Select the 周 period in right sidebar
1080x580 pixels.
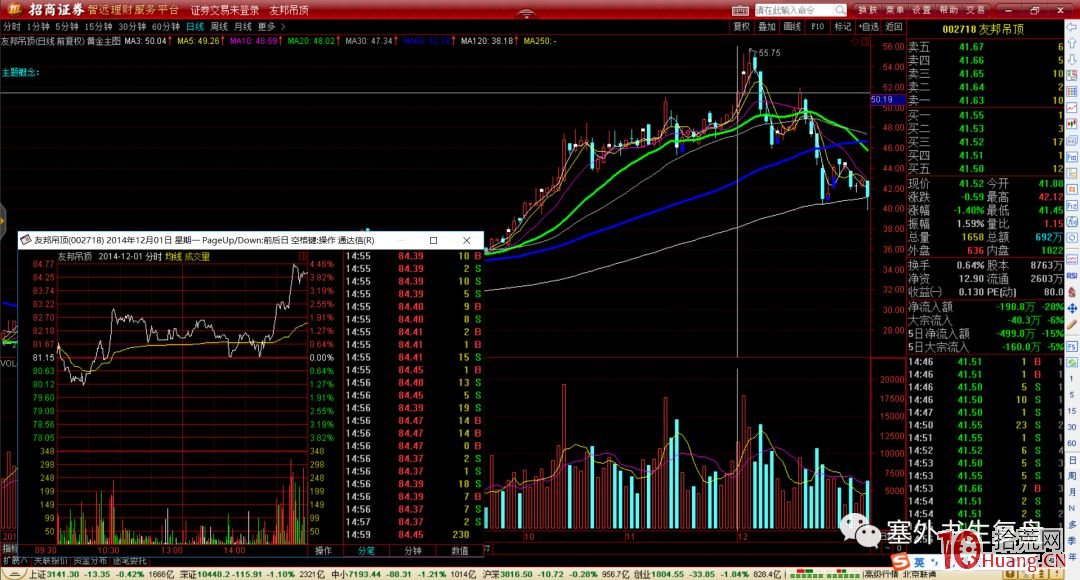click(x=1072, y=476)
